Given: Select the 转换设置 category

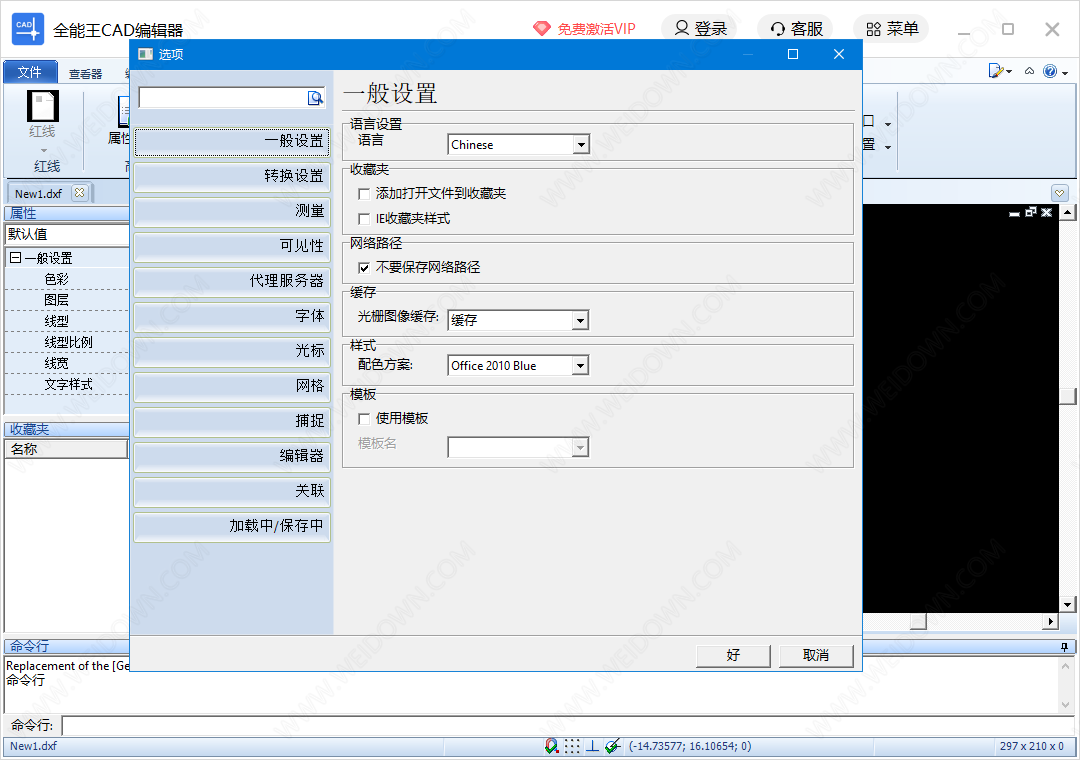Looking at the screenshot, I should [232, 176].
